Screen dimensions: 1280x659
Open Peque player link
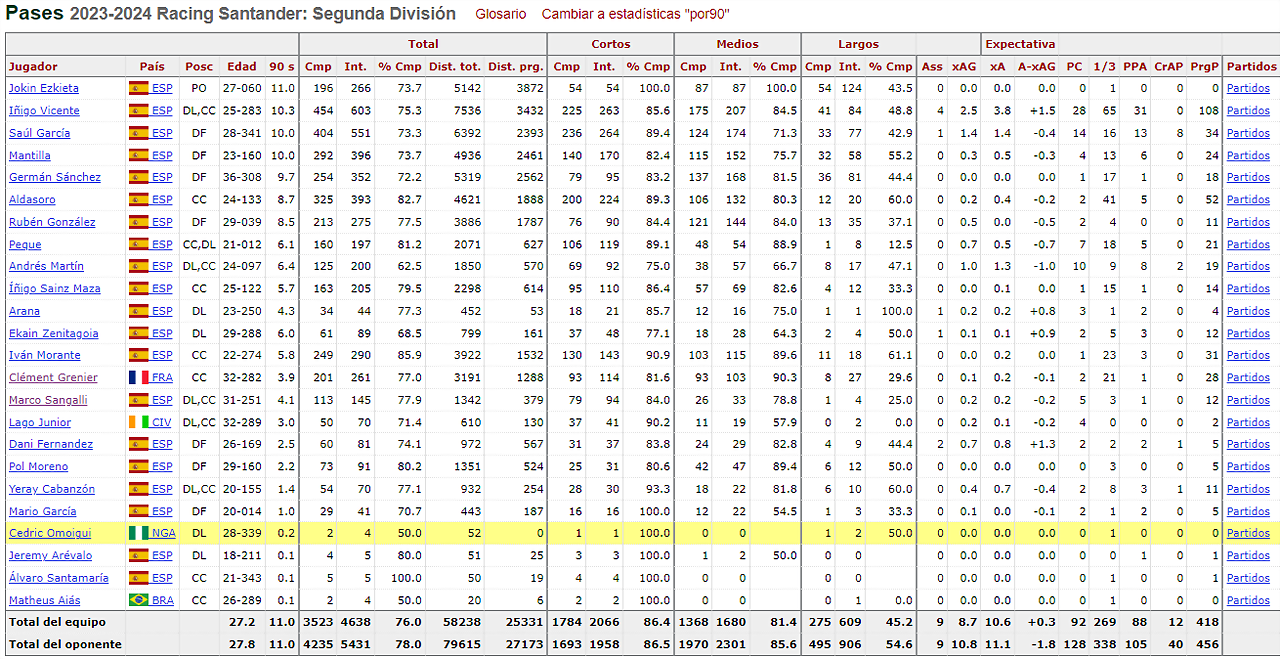click(x=25, y=244)
